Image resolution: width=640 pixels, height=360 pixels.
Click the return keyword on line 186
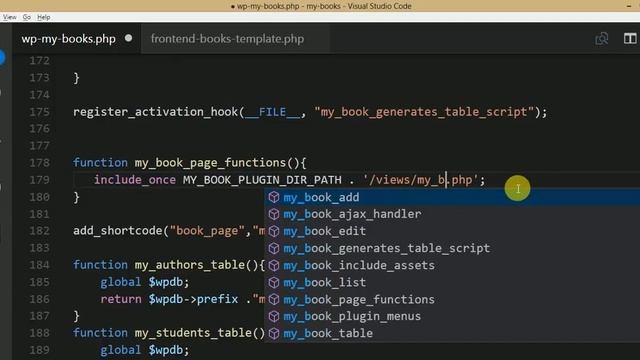[x=121, y=299]
